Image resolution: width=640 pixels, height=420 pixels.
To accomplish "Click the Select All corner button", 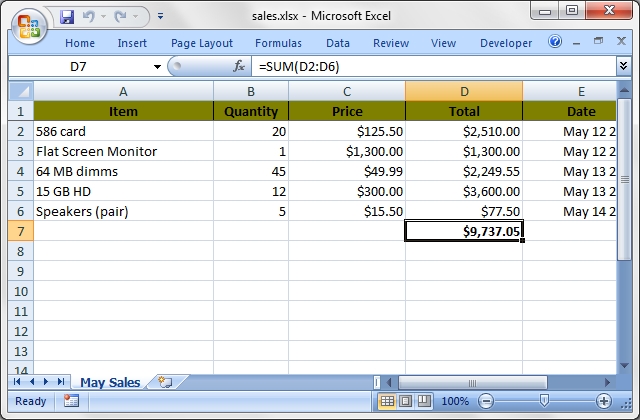I will coord(21,91).
